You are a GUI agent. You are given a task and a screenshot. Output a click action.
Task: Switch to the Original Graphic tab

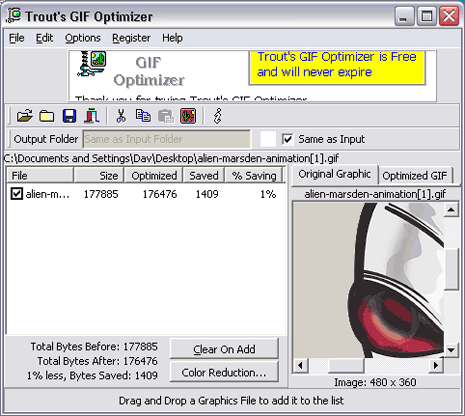[x=335, y=174]
